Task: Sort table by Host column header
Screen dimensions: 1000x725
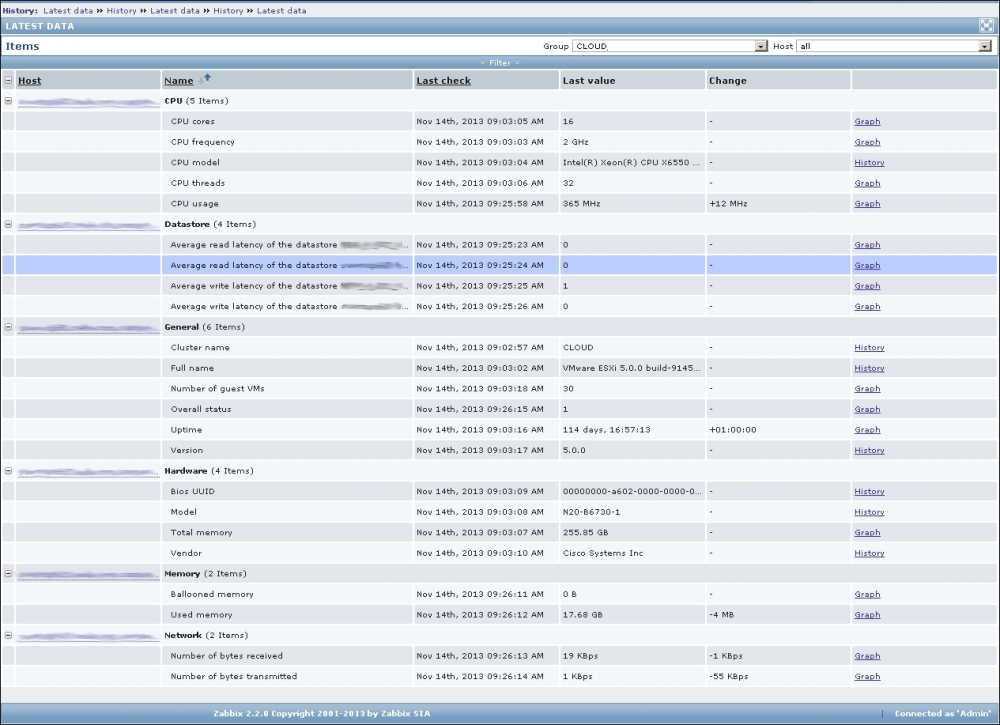Action: click(30, 81)
